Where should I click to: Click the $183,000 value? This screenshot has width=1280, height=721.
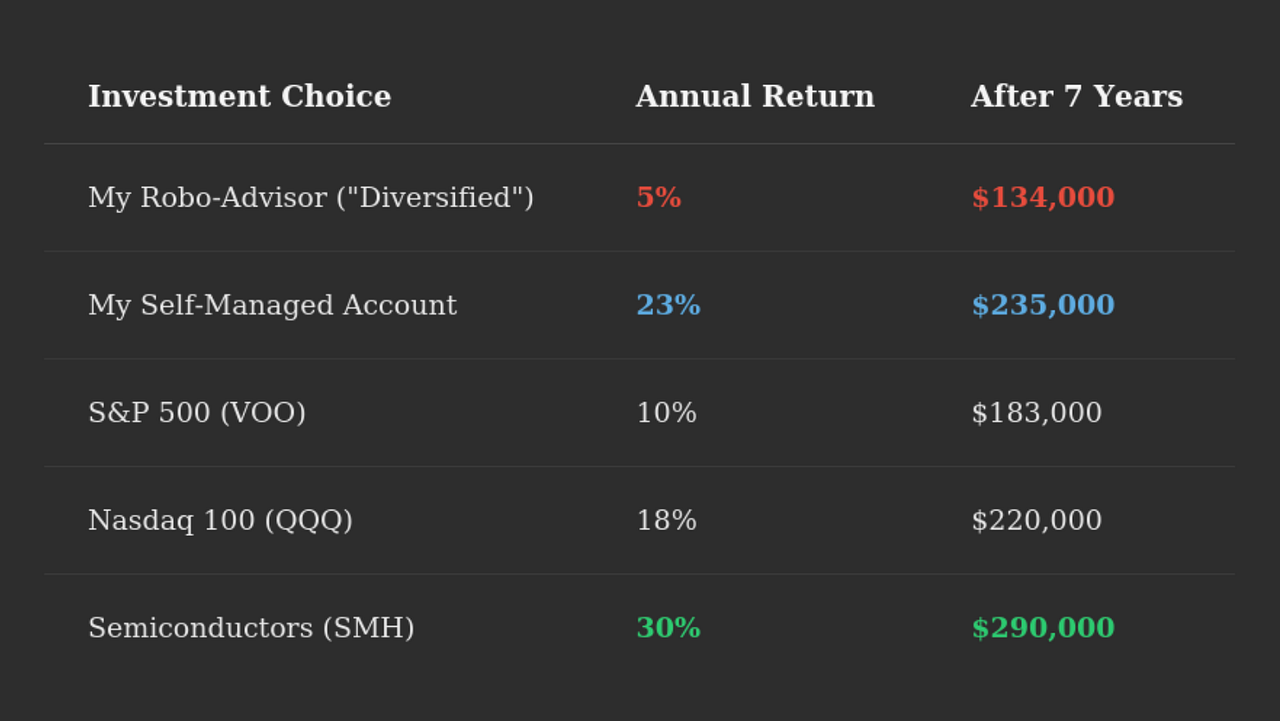coord(1037,413)
